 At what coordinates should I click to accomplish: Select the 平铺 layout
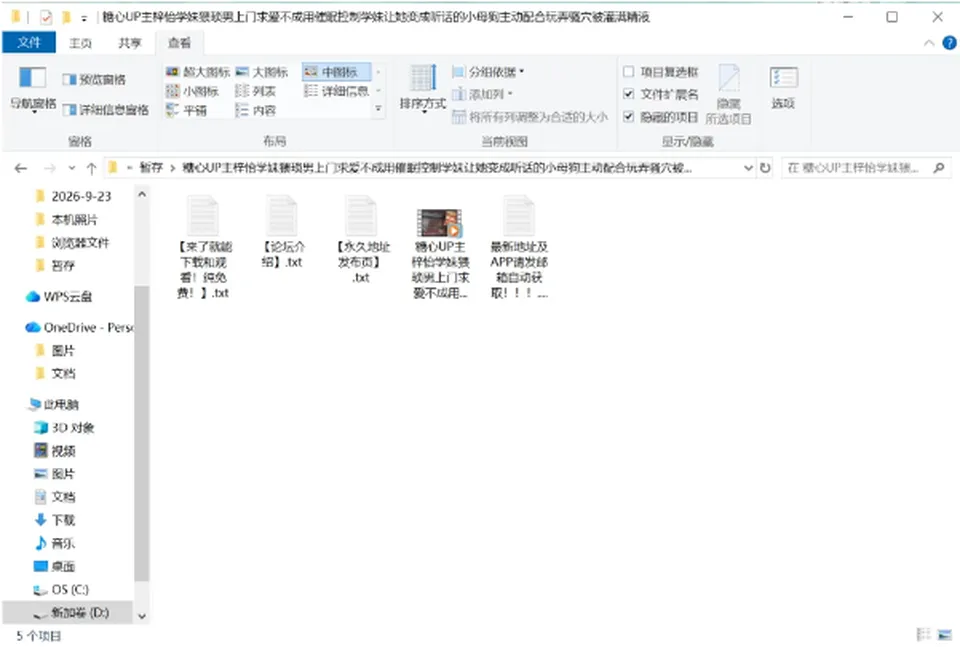tap(187, 110)
